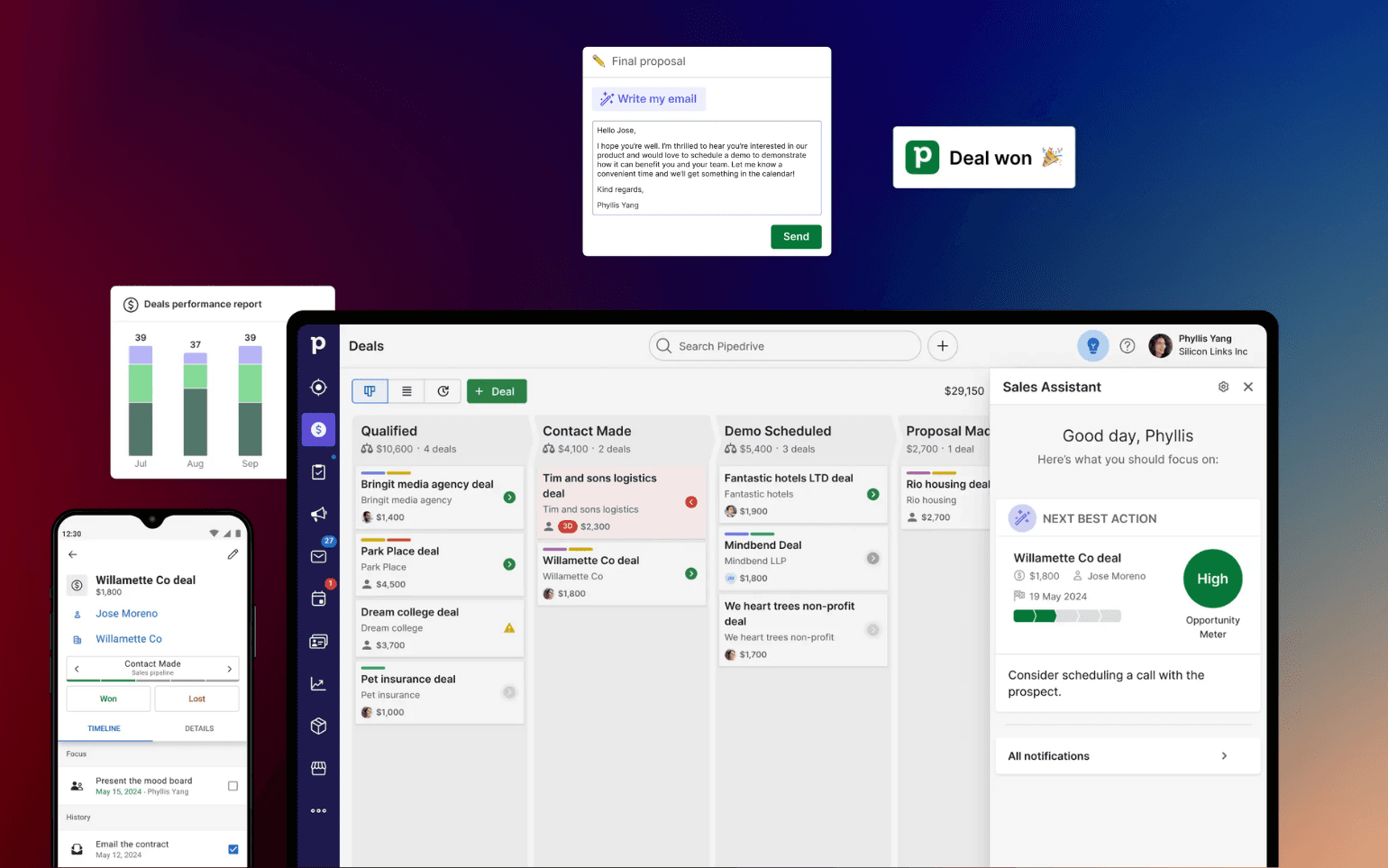Click the High Opportunity Meter circle

click(1213, 579)
